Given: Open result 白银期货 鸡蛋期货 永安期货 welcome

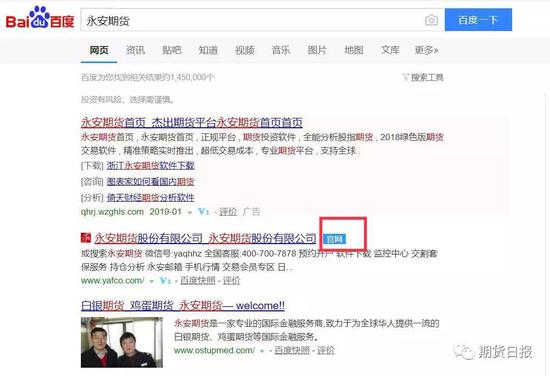Looking at the screenshot, I should (182, 306).
